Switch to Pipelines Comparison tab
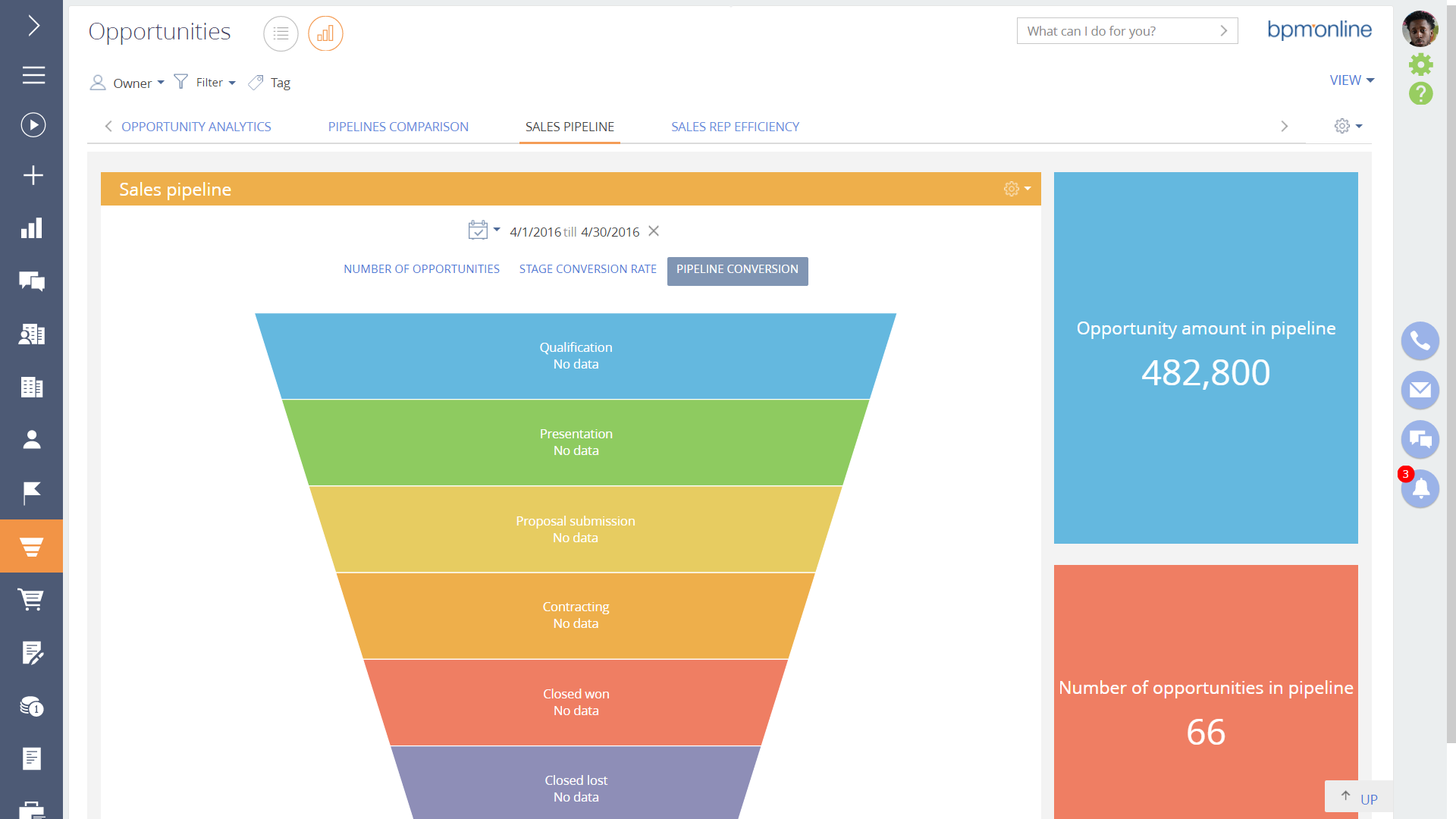 (x=398, y=127)
